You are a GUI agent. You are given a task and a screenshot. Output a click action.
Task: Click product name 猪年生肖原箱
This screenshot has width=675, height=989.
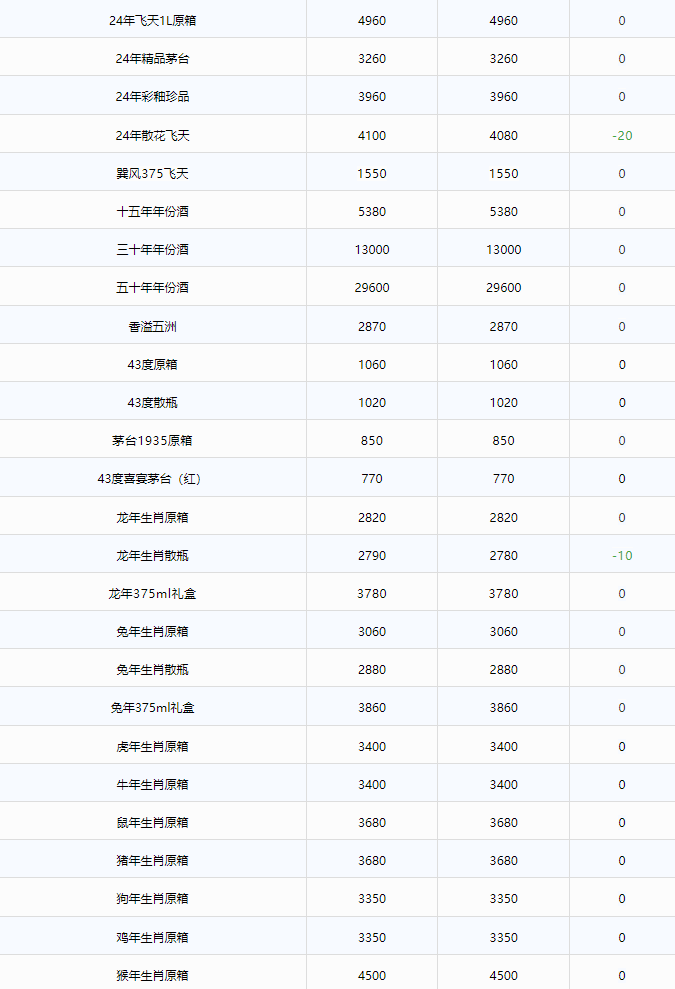tap(153, 860)
